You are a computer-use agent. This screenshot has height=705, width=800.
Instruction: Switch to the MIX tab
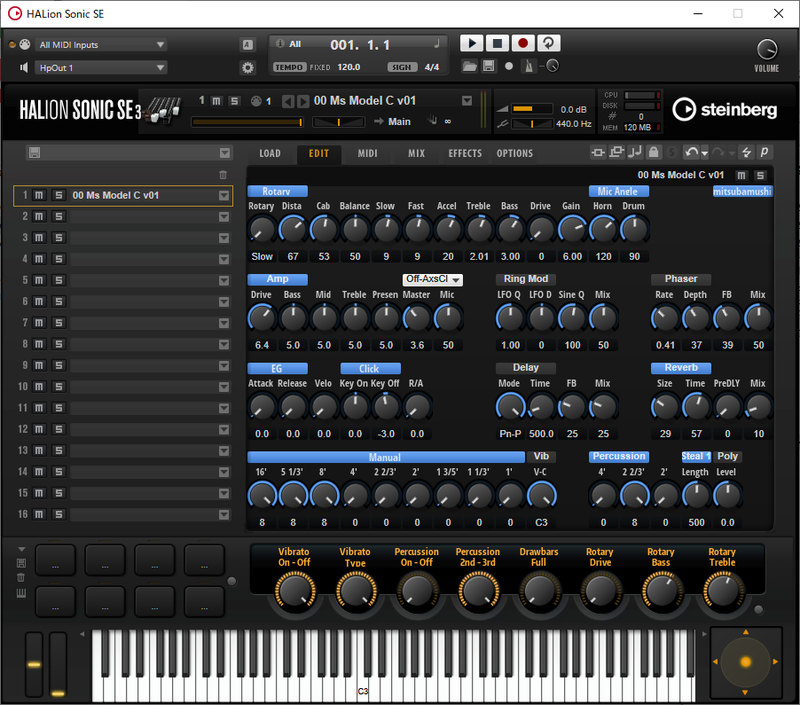click(416, 154)
